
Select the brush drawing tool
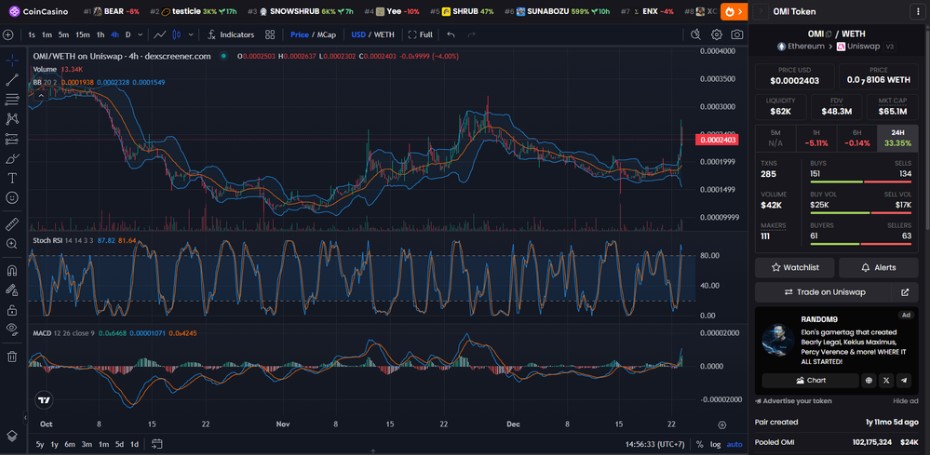click(12, 158)
